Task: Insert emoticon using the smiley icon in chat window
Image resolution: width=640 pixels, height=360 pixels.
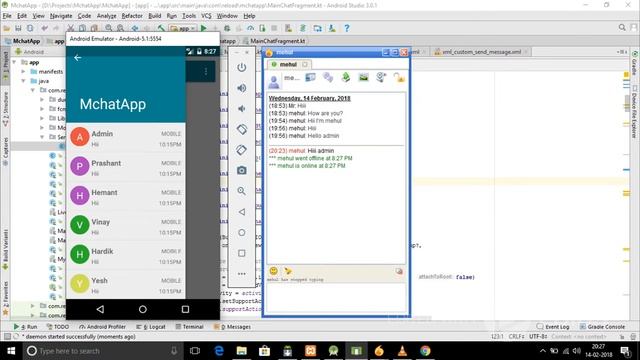Action: click(273, 271)
